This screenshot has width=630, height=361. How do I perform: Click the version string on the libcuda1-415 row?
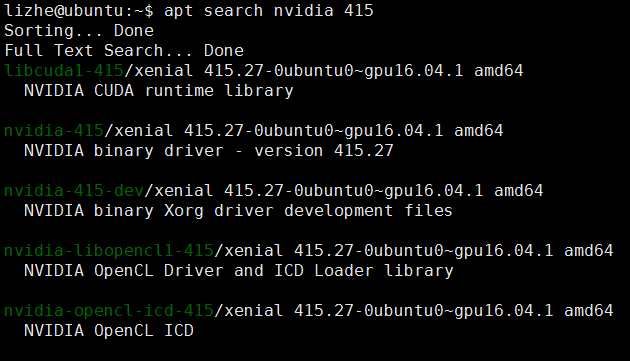point(333,71)
